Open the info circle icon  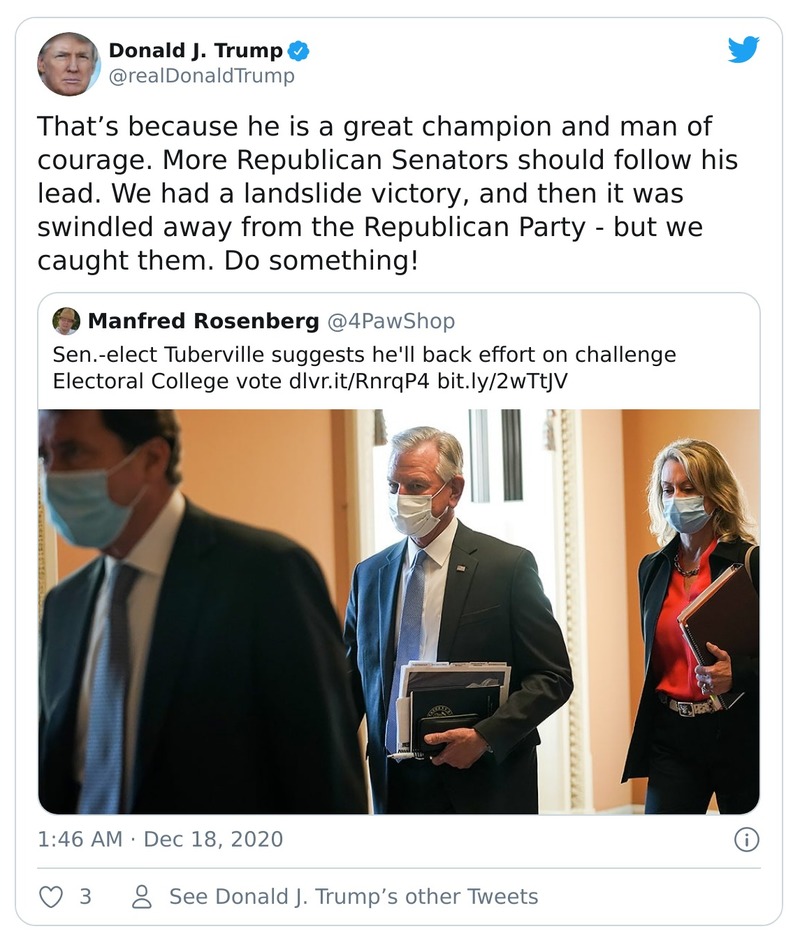[x=746, y=839]
